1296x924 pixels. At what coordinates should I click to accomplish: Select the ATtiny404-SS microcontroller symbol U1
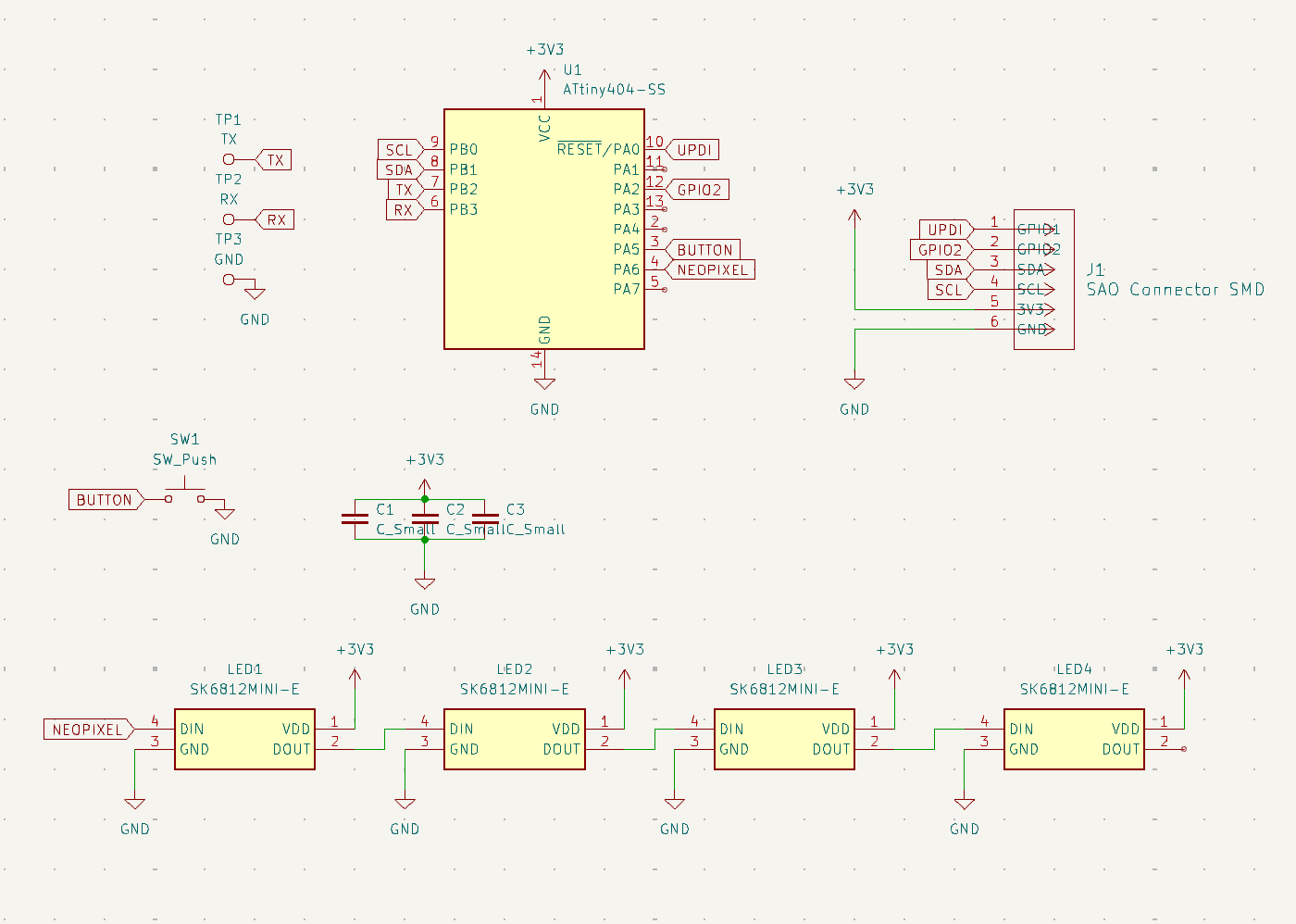coord(544,228)
